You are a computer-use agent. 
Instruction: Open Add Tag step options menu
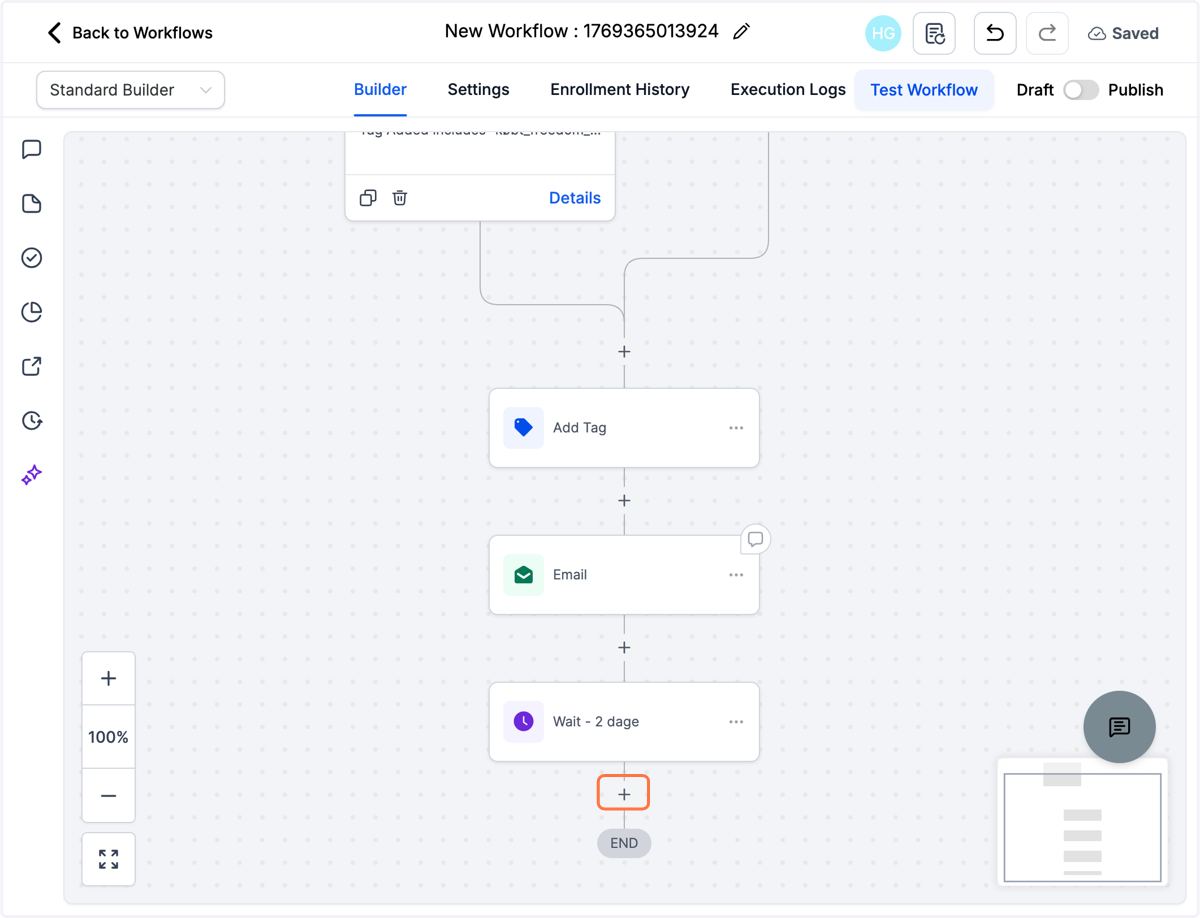tap(736, 428)
